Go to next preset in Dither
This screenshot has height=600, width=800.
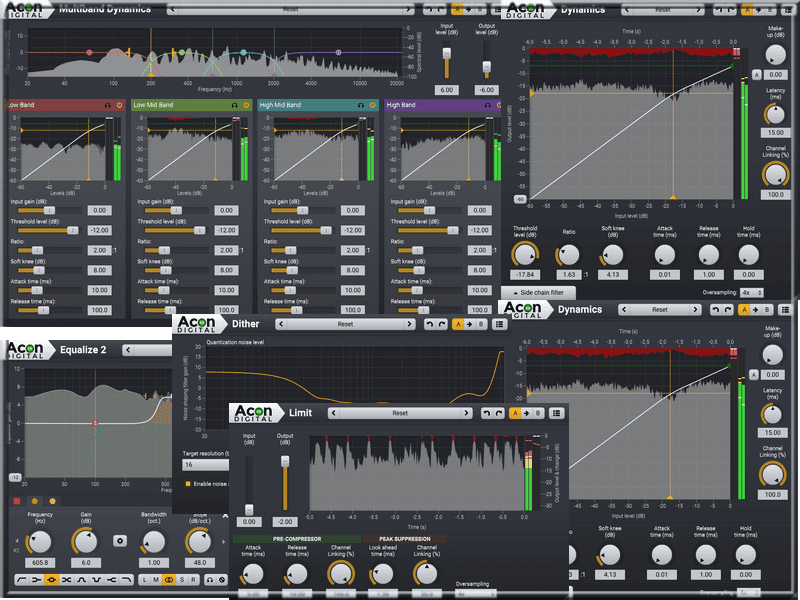click(x=409, y=324)
